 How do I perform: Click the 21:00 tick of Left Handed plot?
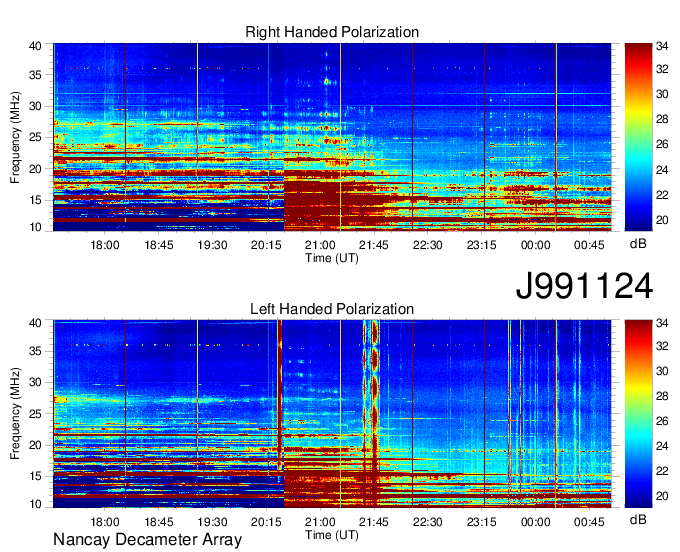[320, 522]
